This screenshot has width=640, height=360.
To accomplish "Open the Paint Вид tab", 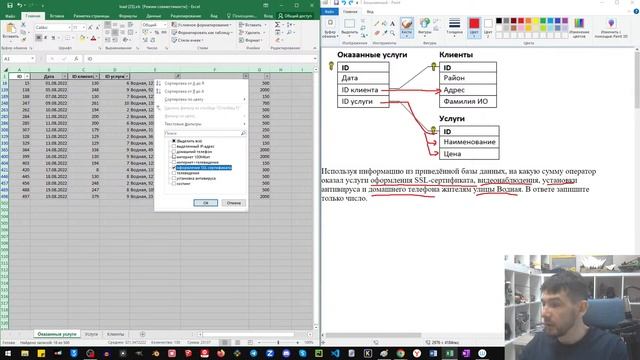I will pyautogui.click(x=370, y=11).
